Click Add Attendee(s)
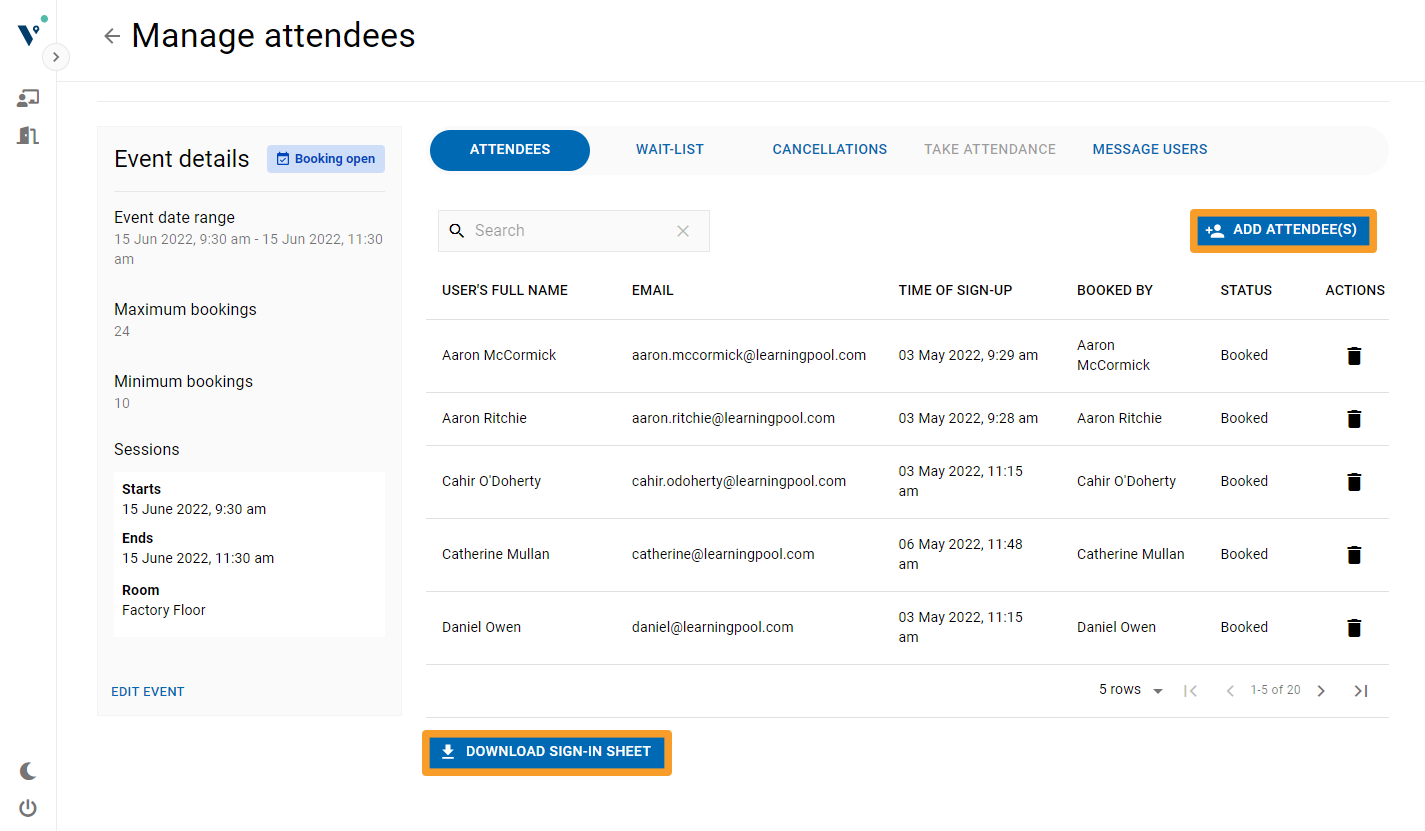The height and width of the screenshot is (831, 1425). [x=1282, y=230]
